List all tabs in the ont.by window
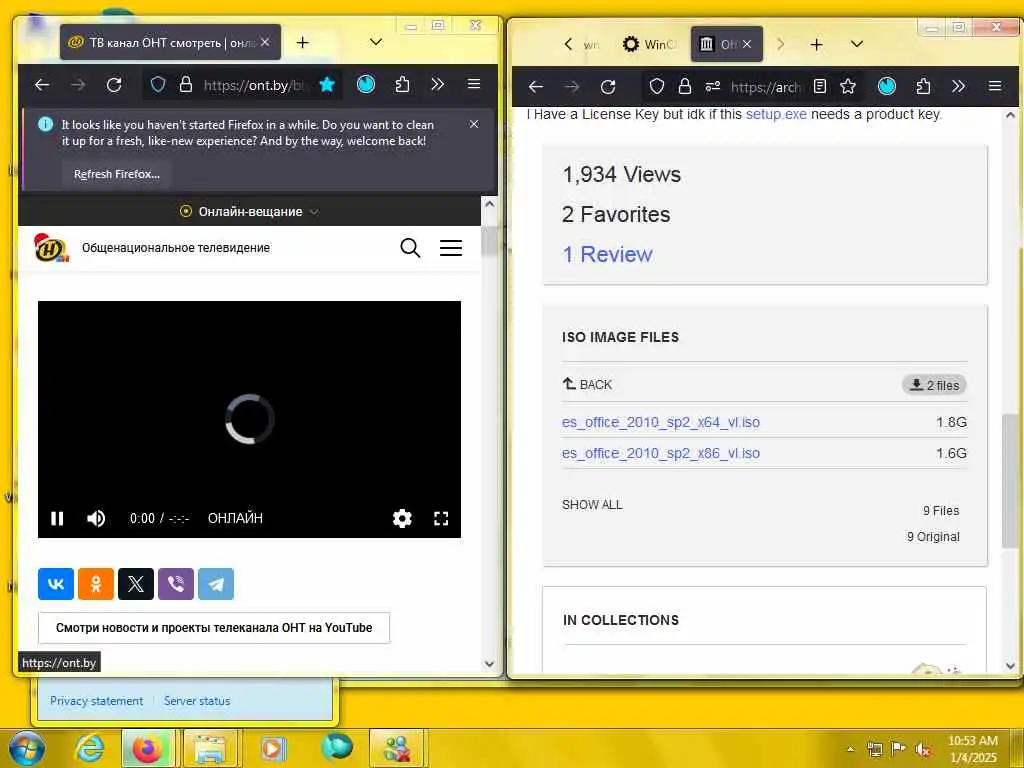The image size is (1024, 768). pos(376,42)
